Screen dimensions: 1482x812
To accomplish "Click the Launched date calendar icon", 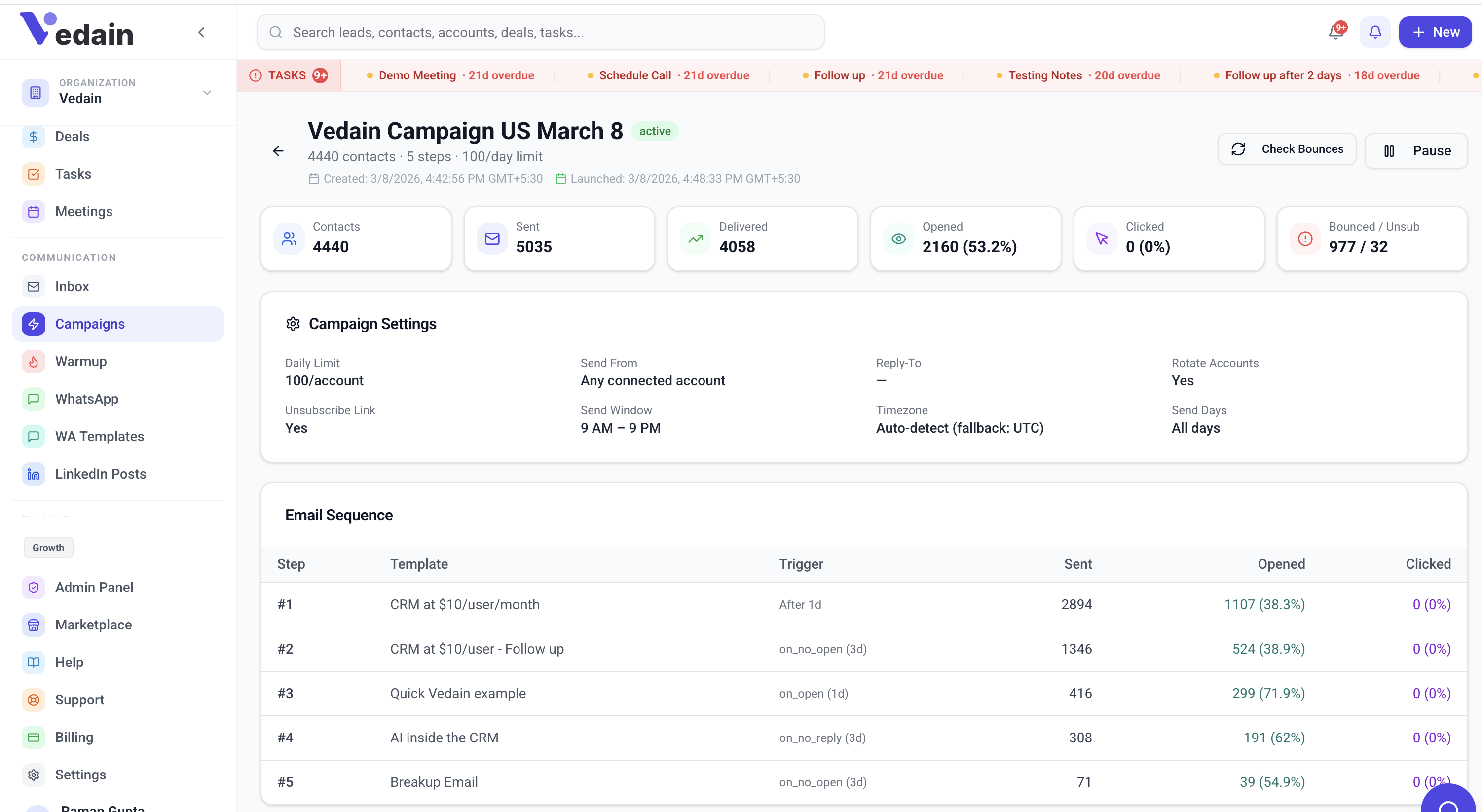I will (561, 179).
